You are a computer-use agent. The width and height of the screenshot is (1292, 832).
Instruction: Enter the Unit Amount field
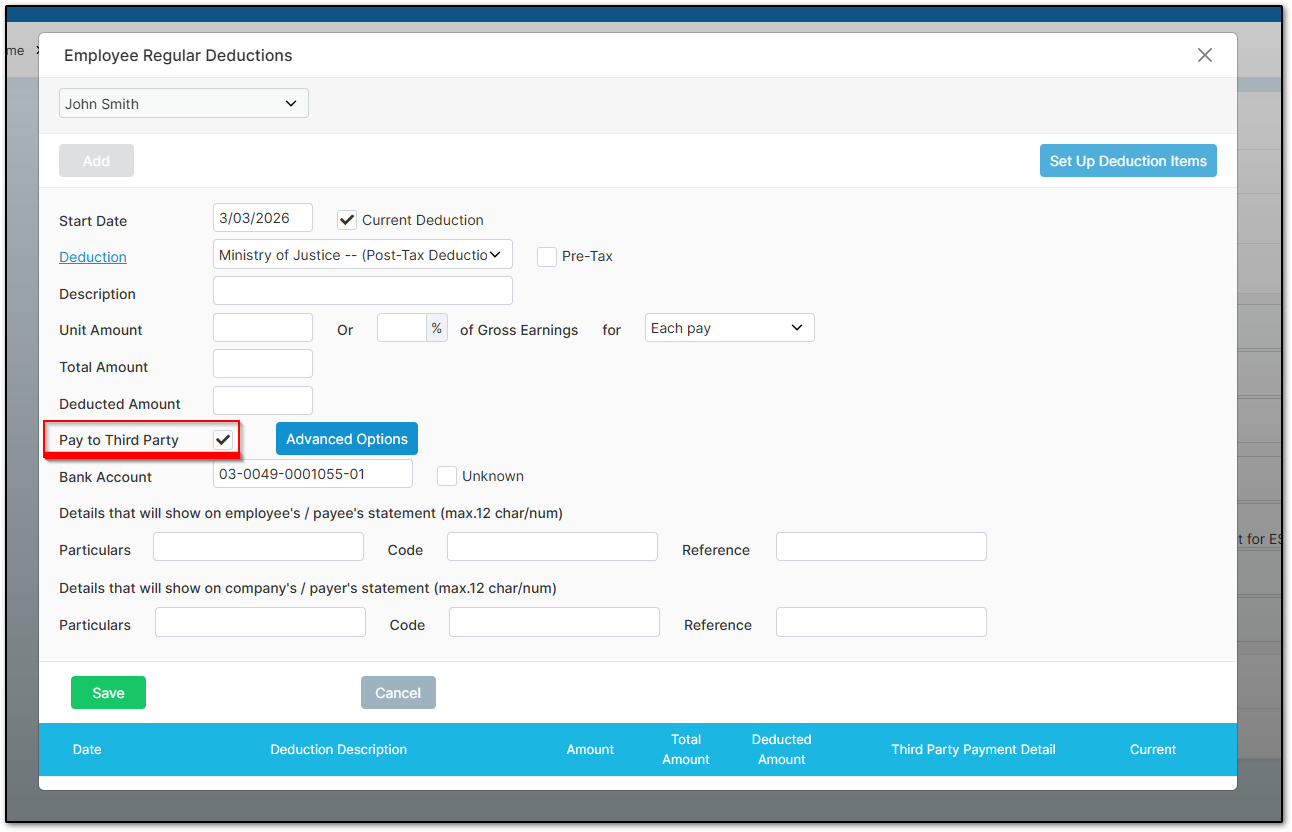click(x=262, y=327)
